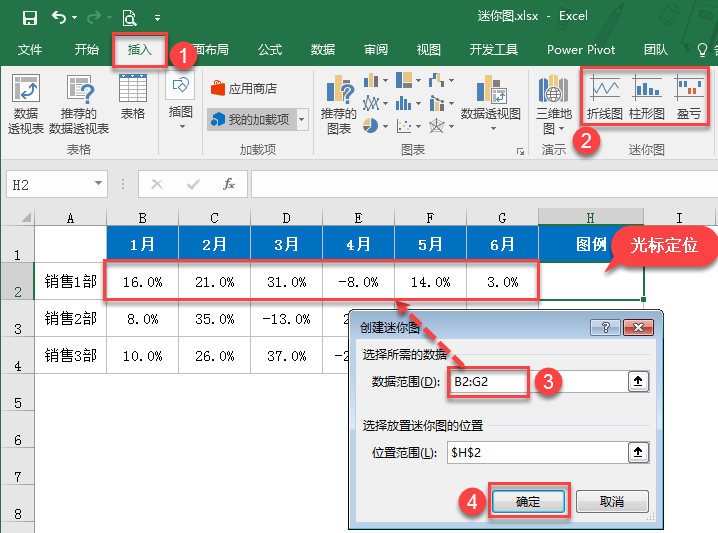718x533 pixels.
Task: Click 我的加载项 button
Action: click(251, 120)
